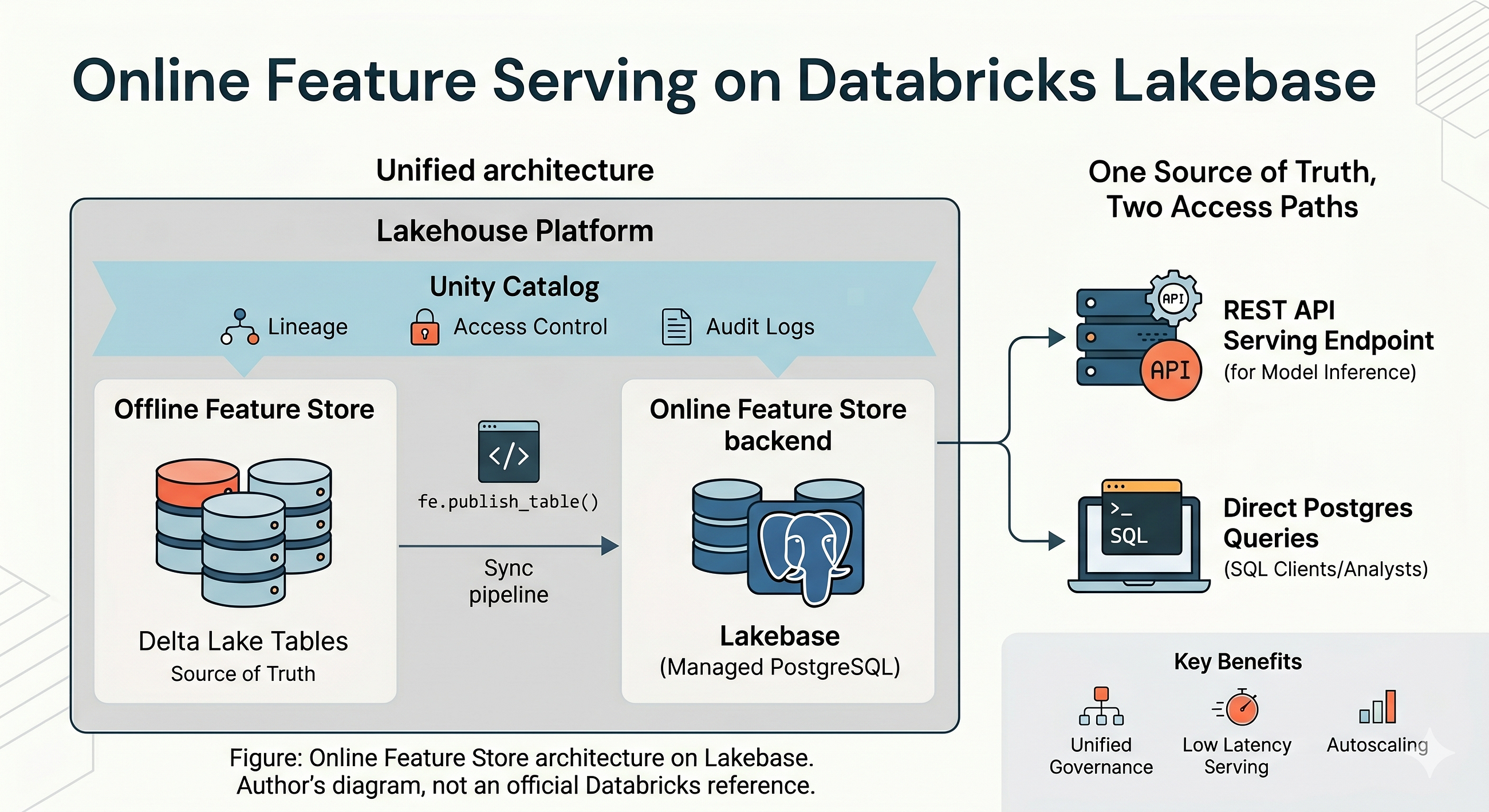Click the Audit Logs document icon
Viewport: 1489px width, 812px height.
click(x=676, y=327)
